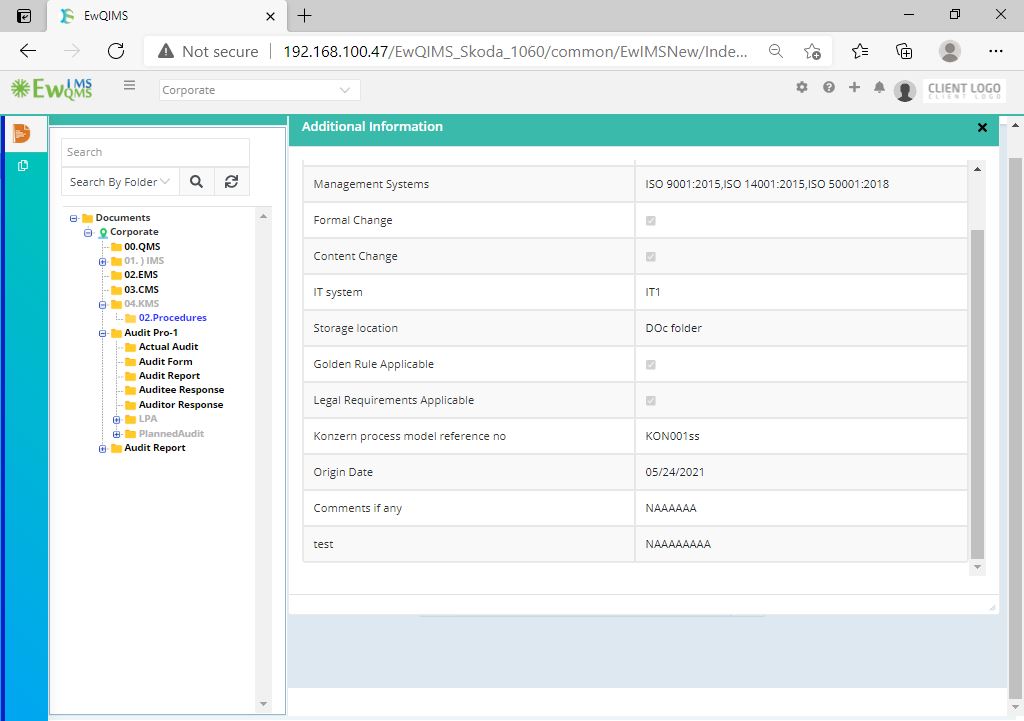Select the 03.CMS folder
The image size is (1024, 721).
point(141,289)
